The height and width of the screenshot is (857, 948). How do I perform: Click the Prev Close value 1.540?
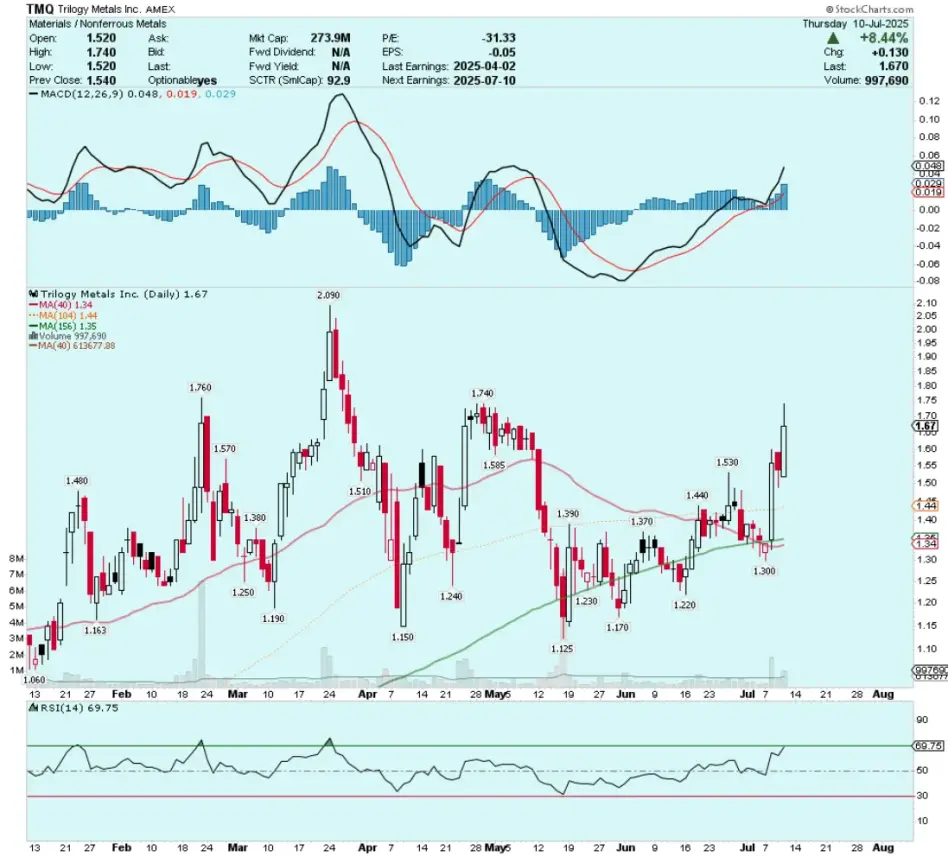101,80
